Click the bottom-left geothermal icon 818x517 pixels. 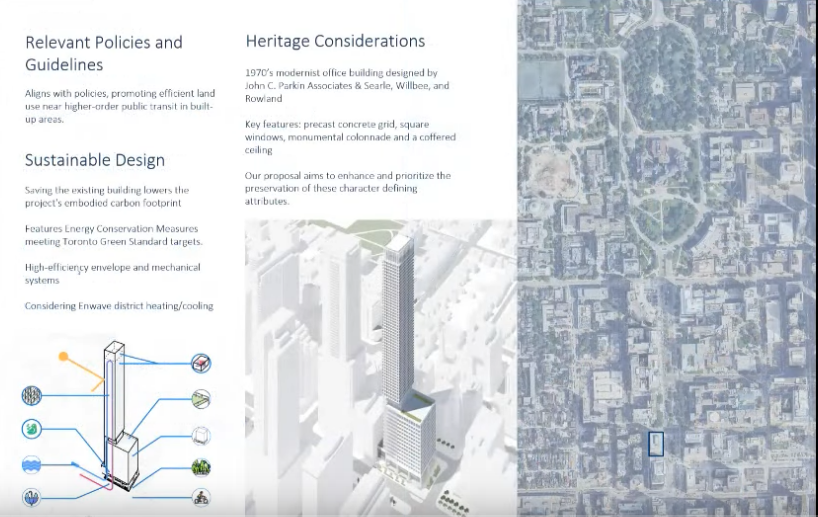pos(31,498)
